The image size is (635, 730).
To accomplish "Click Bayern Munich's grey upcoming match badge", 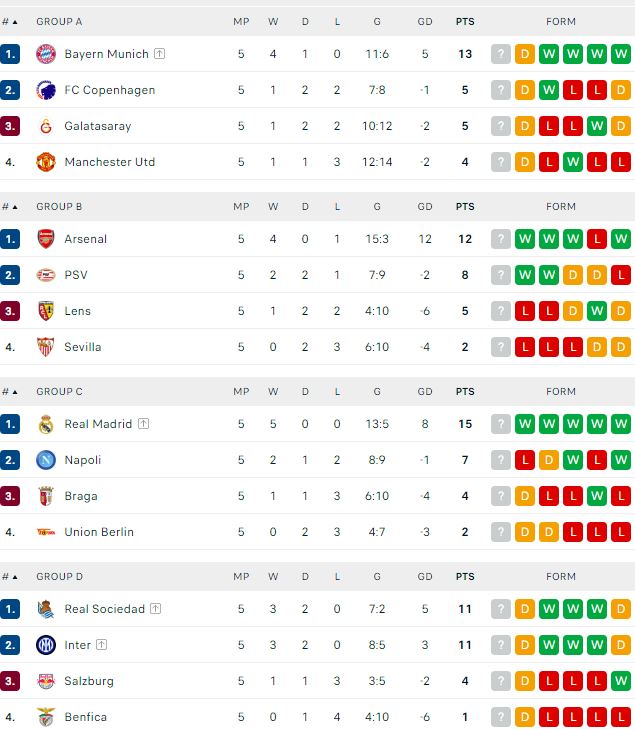I will 501,54.
